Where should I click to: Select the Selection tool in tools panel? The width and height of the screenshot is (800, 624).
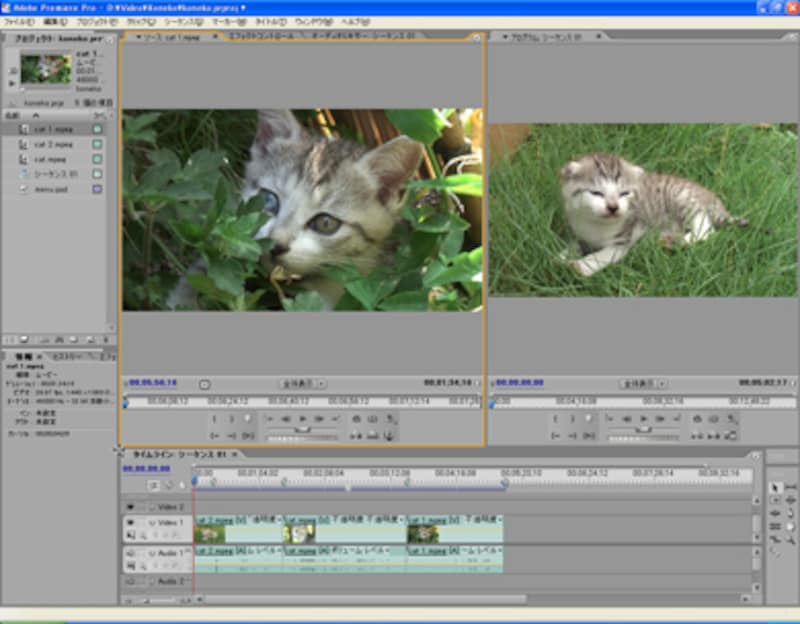(777, 487)
